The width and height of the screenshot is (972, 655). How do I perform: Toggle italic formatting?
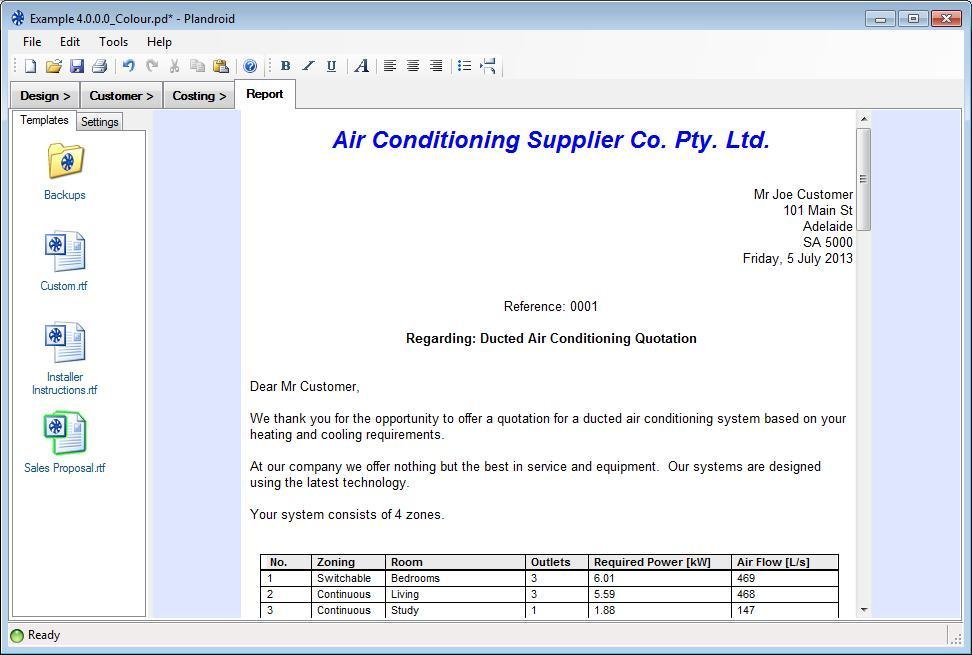308,66
